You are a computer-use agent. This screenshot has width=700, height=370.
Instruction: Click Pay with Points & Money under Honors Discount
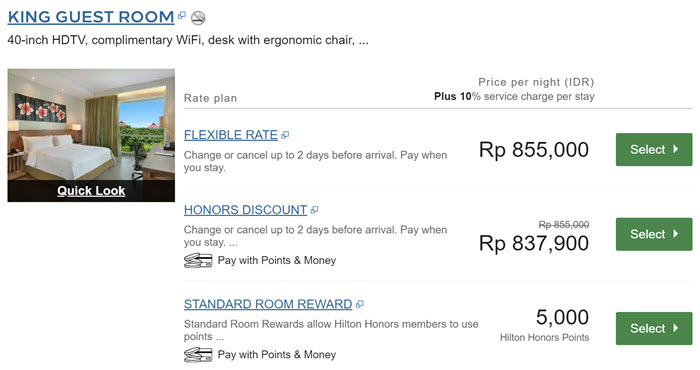tap(277, 260)
